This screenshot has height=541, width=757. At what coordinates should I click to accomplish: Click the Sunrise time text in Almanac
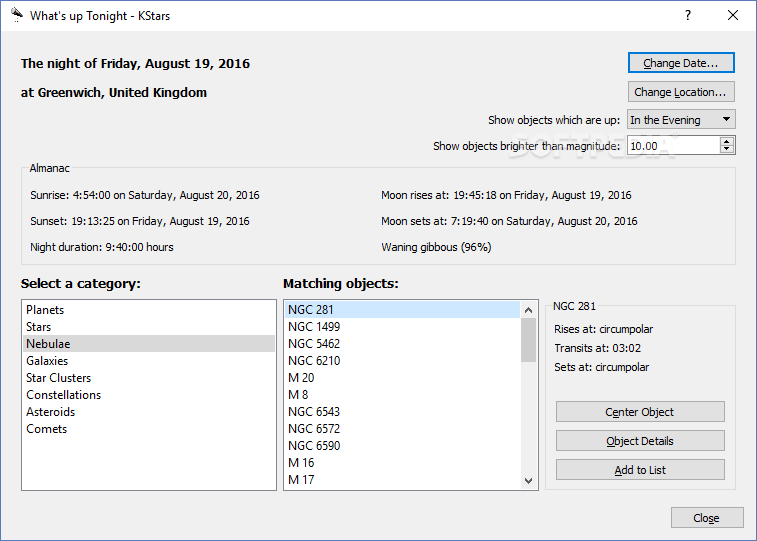click(145, 195)
